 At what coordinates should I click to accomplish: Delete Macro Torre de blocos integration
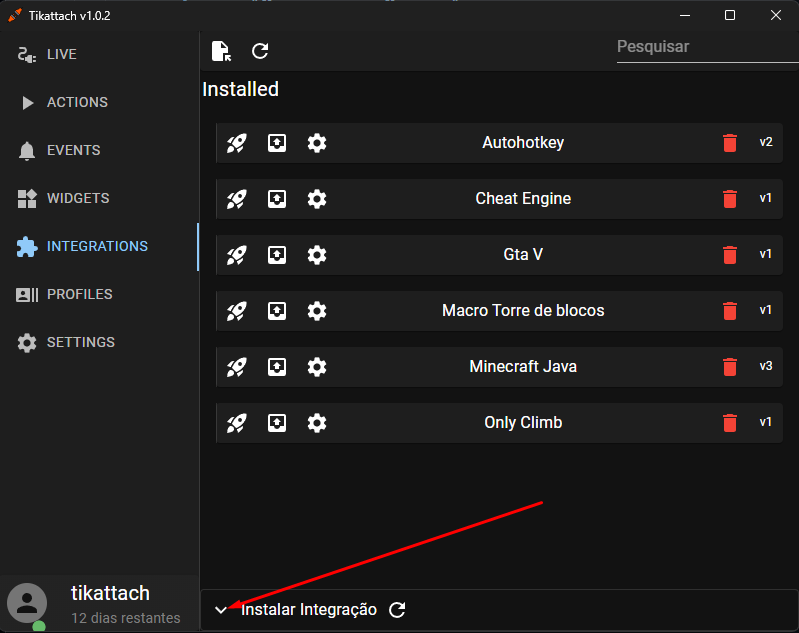pos(730,311)
